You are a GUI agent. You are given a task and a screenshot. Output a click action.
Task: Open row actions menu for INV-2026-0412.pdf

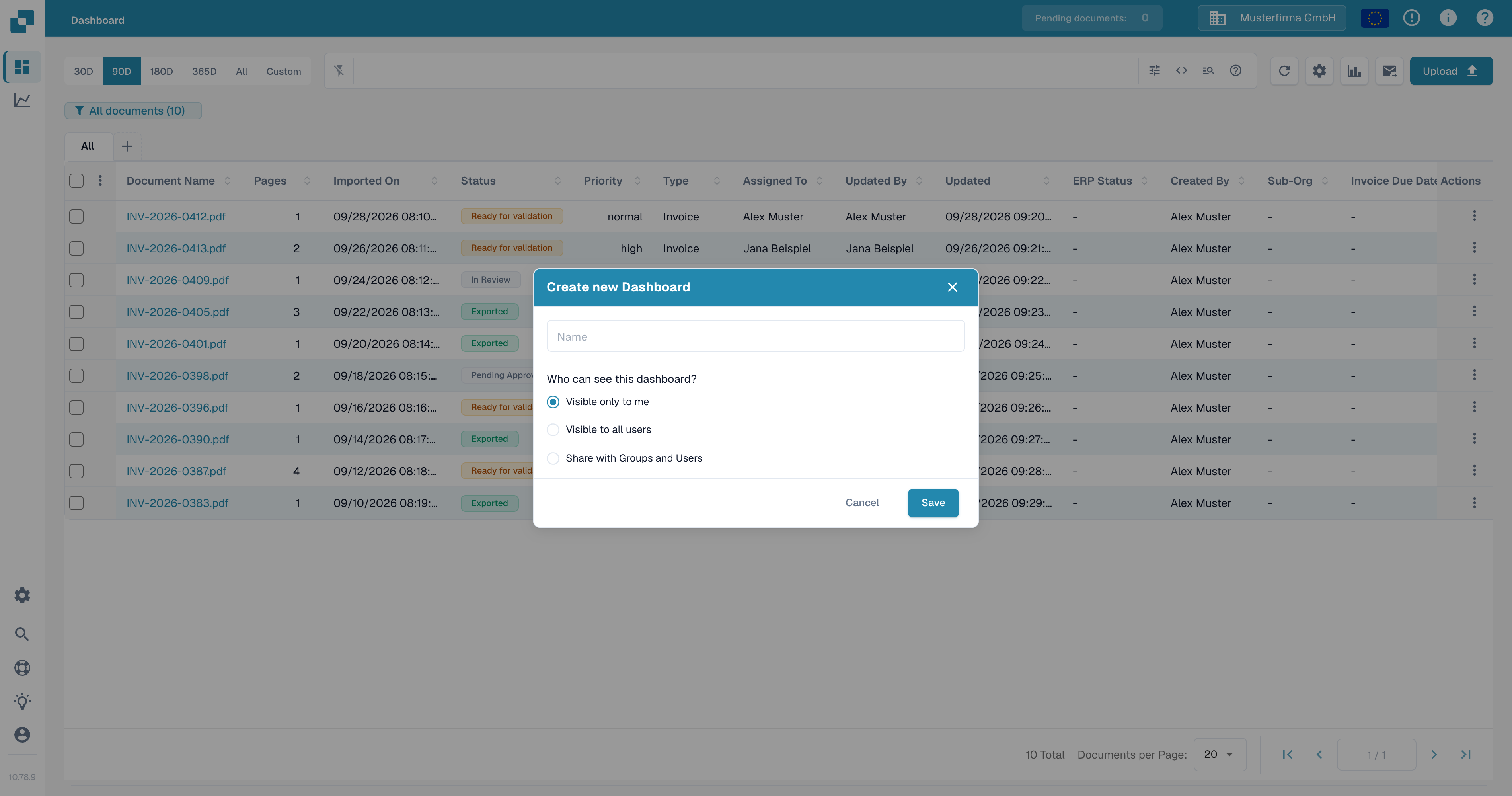1474,216
